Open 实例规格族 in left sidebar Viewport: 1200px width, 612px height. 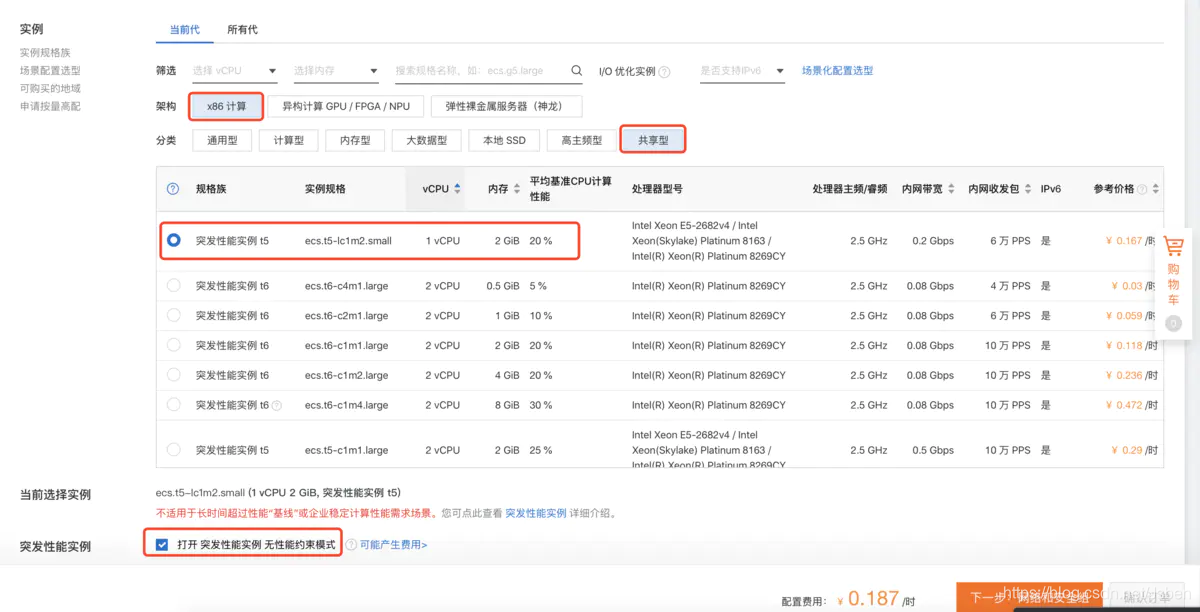(x=45, y=52)
